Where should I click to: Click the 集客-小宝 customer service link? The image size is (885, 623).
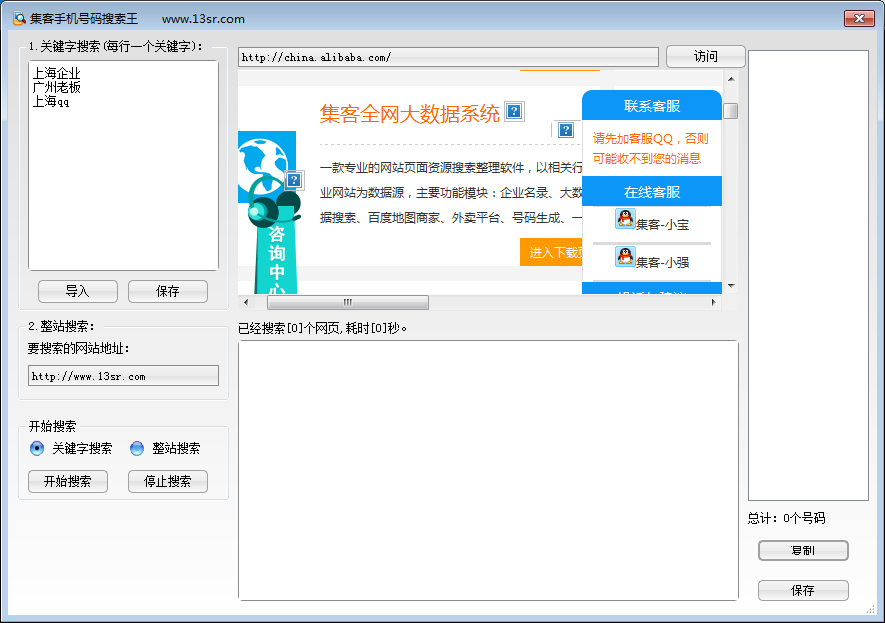(x=663, y=225)
